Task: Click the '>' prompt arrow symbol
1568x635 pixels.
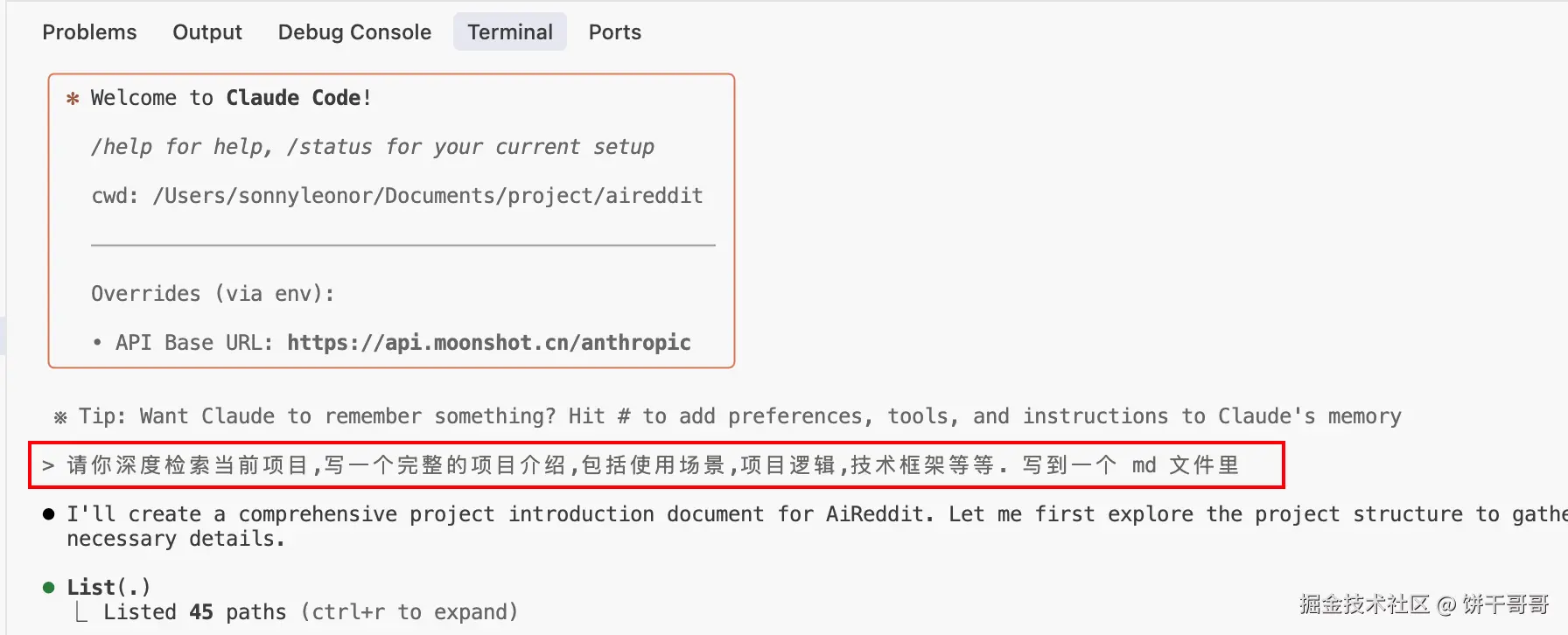Action: point(48,465)
